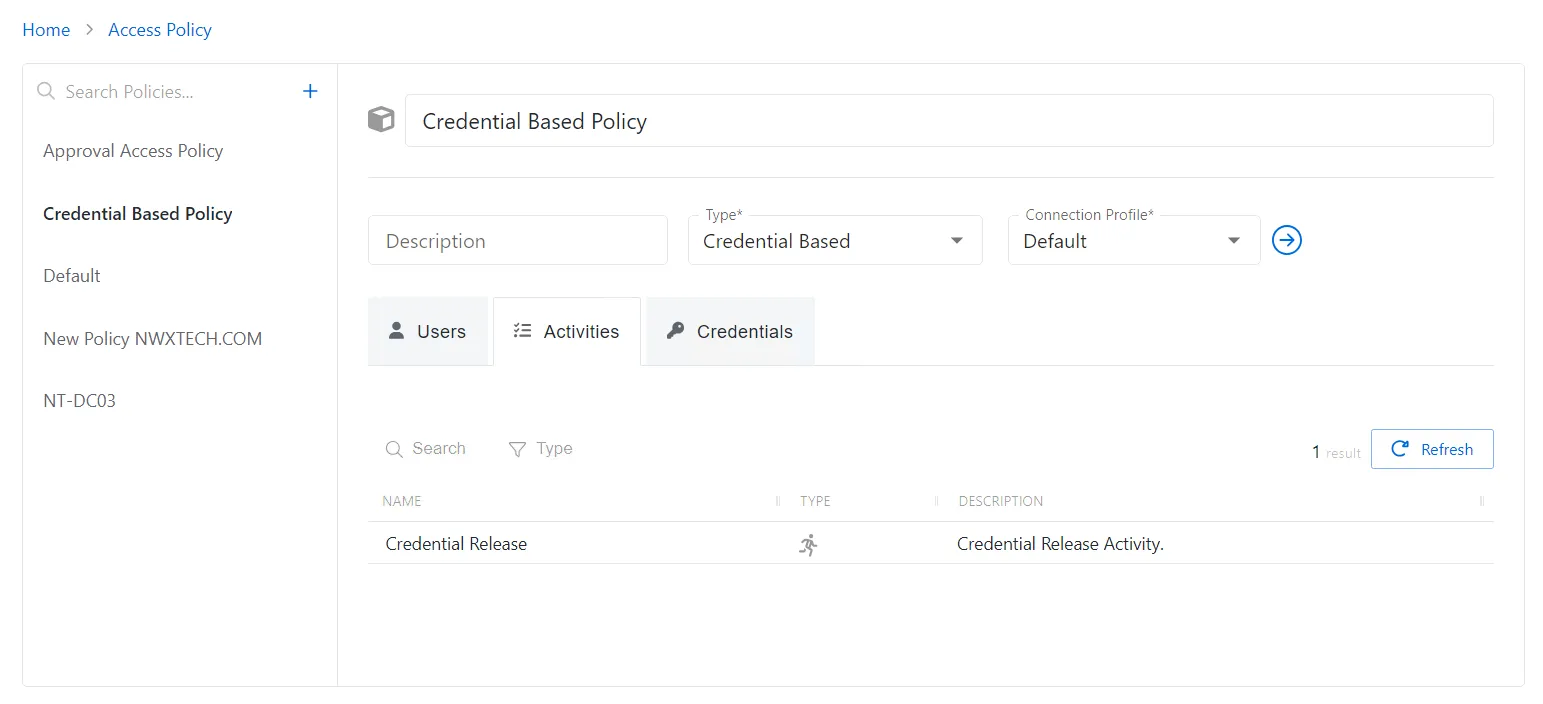Sort by the NAME column header
This screenshot has height=704, width=1543.
click(x=402, y=501)
